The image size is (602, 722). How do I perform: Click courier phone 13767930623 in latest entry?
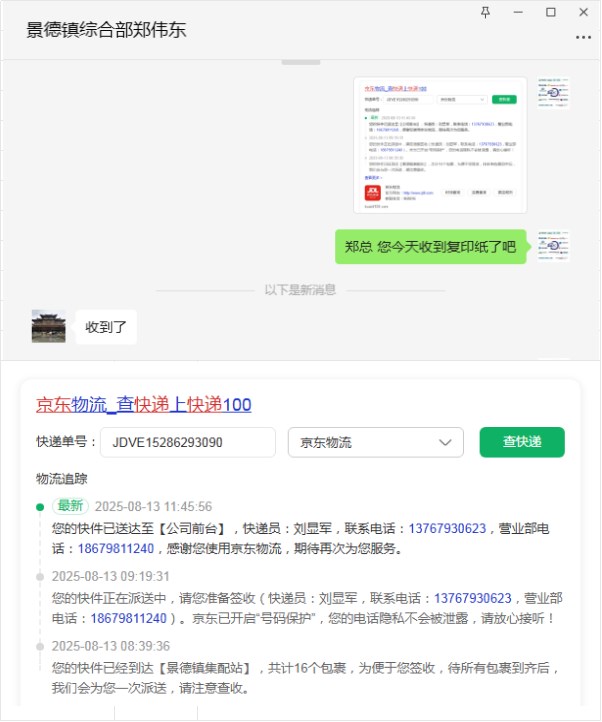click(x=447, y=529)
